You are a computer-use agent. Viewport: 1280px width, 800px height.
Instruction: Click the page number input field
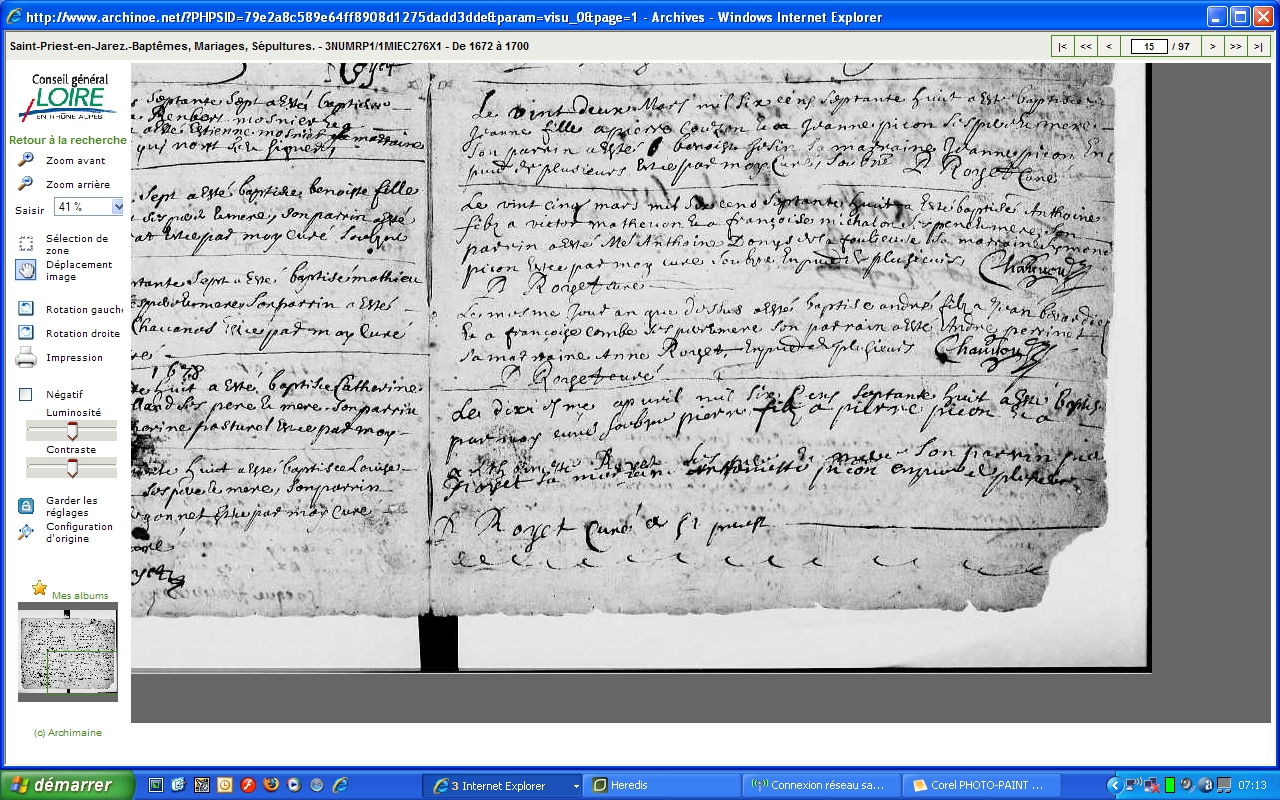click(x=1149, y=46)
